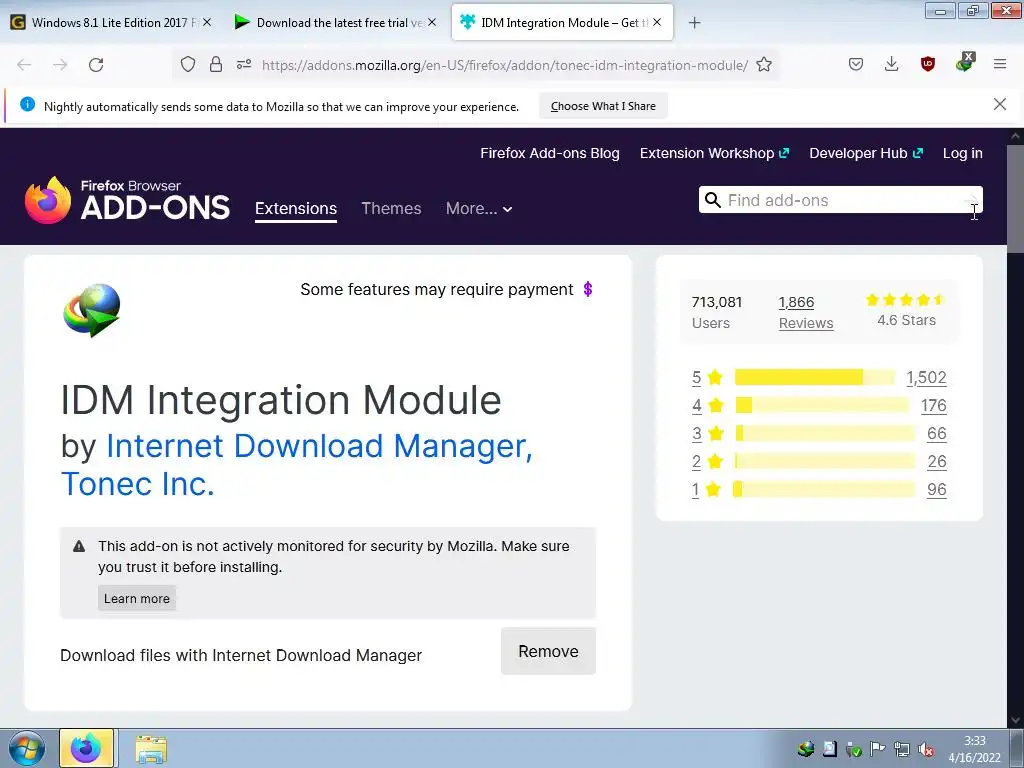Open the Downloads toolbar icon
This screenshot has width=1024, height=768.
891,64
